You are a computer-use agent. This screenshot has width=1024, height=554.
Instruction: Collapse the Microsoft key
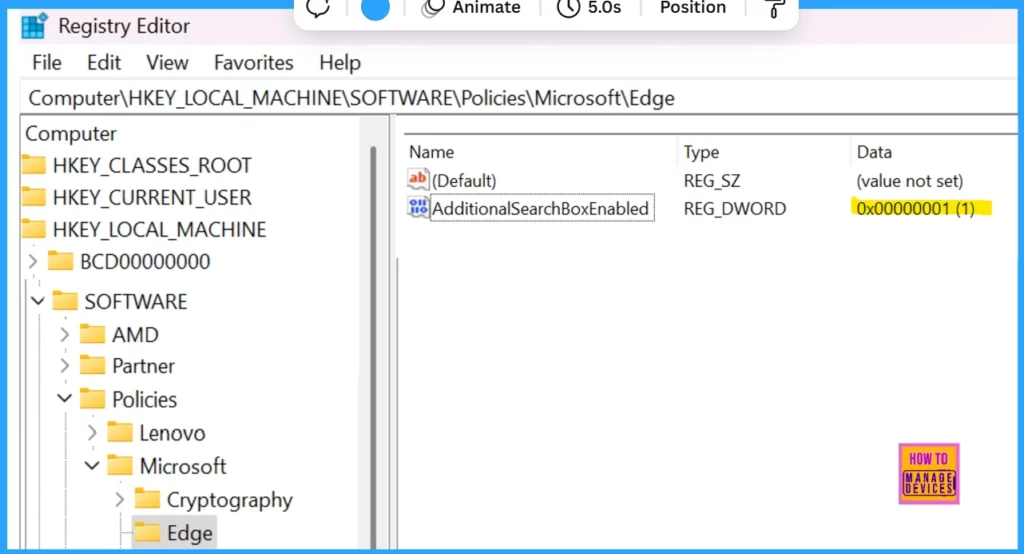coord(92,466)
